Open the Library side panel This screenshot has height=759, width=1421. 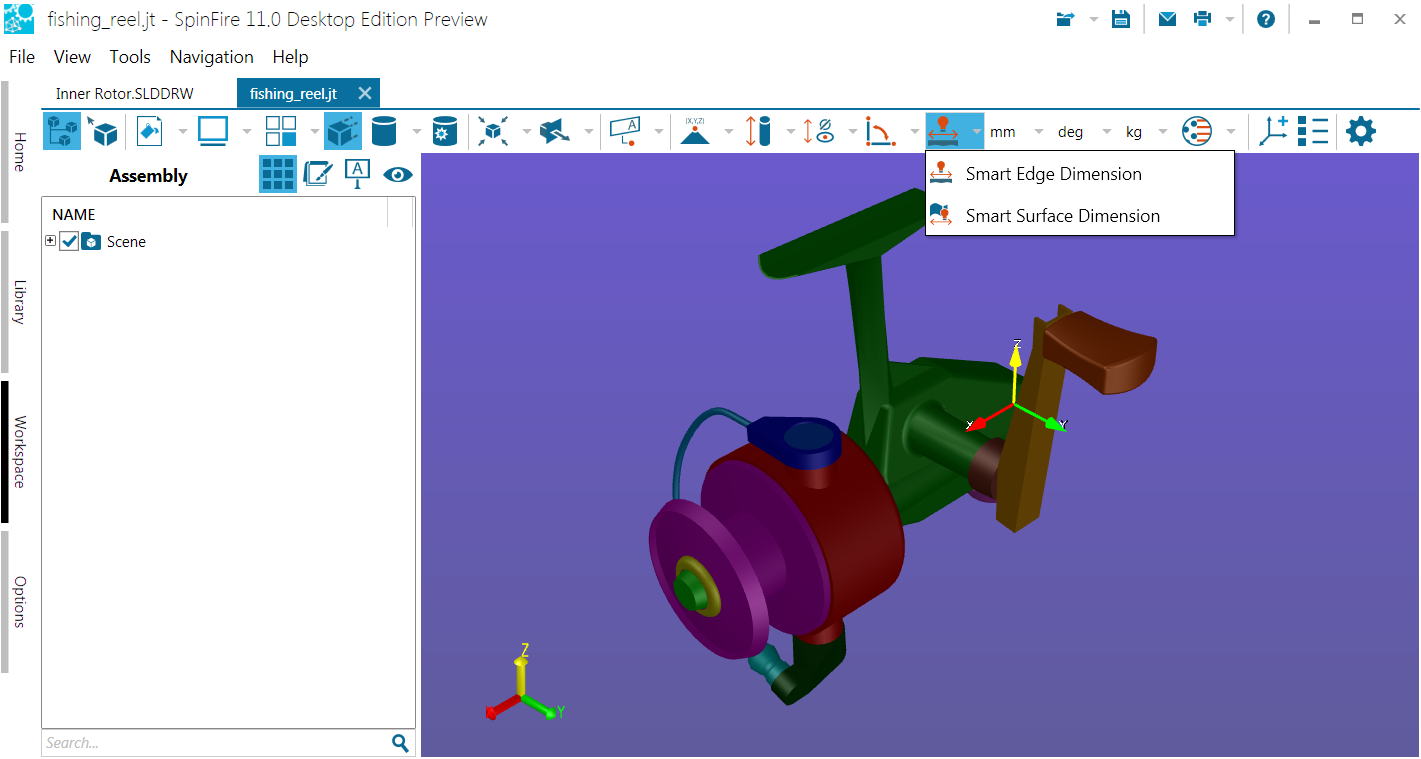point(18,302)
